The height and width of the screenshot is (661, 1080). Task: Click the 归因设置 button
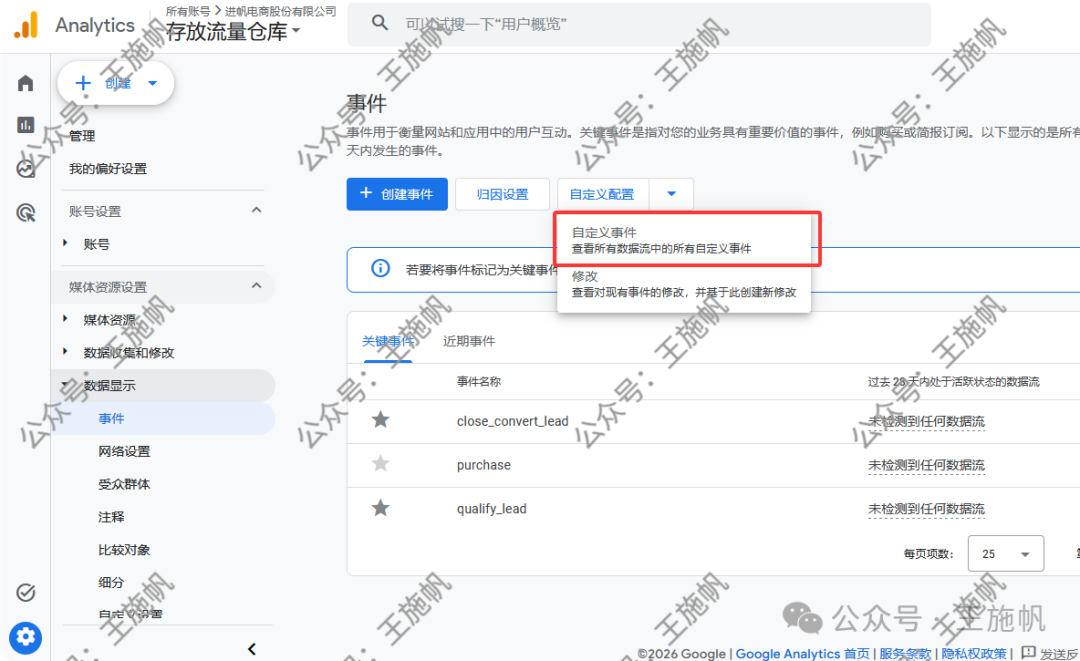coord(502,194)
